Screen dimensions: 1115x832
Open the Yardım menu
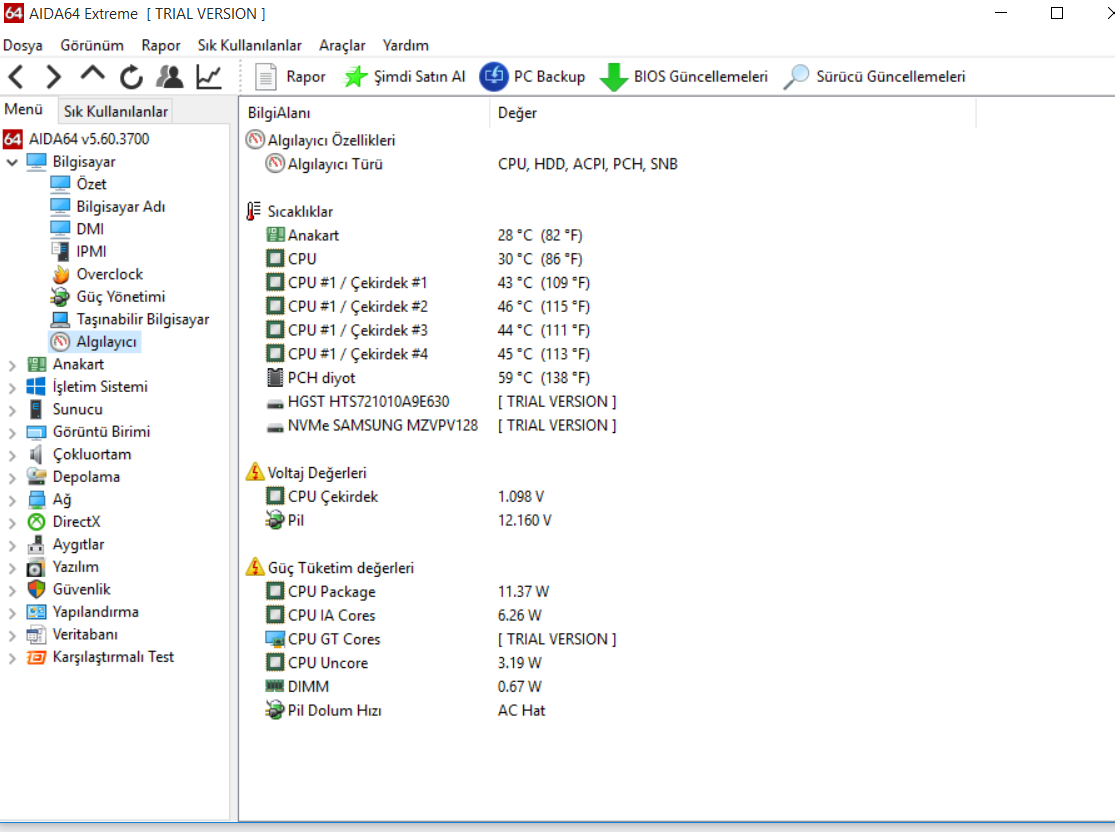tap(405, 46)
